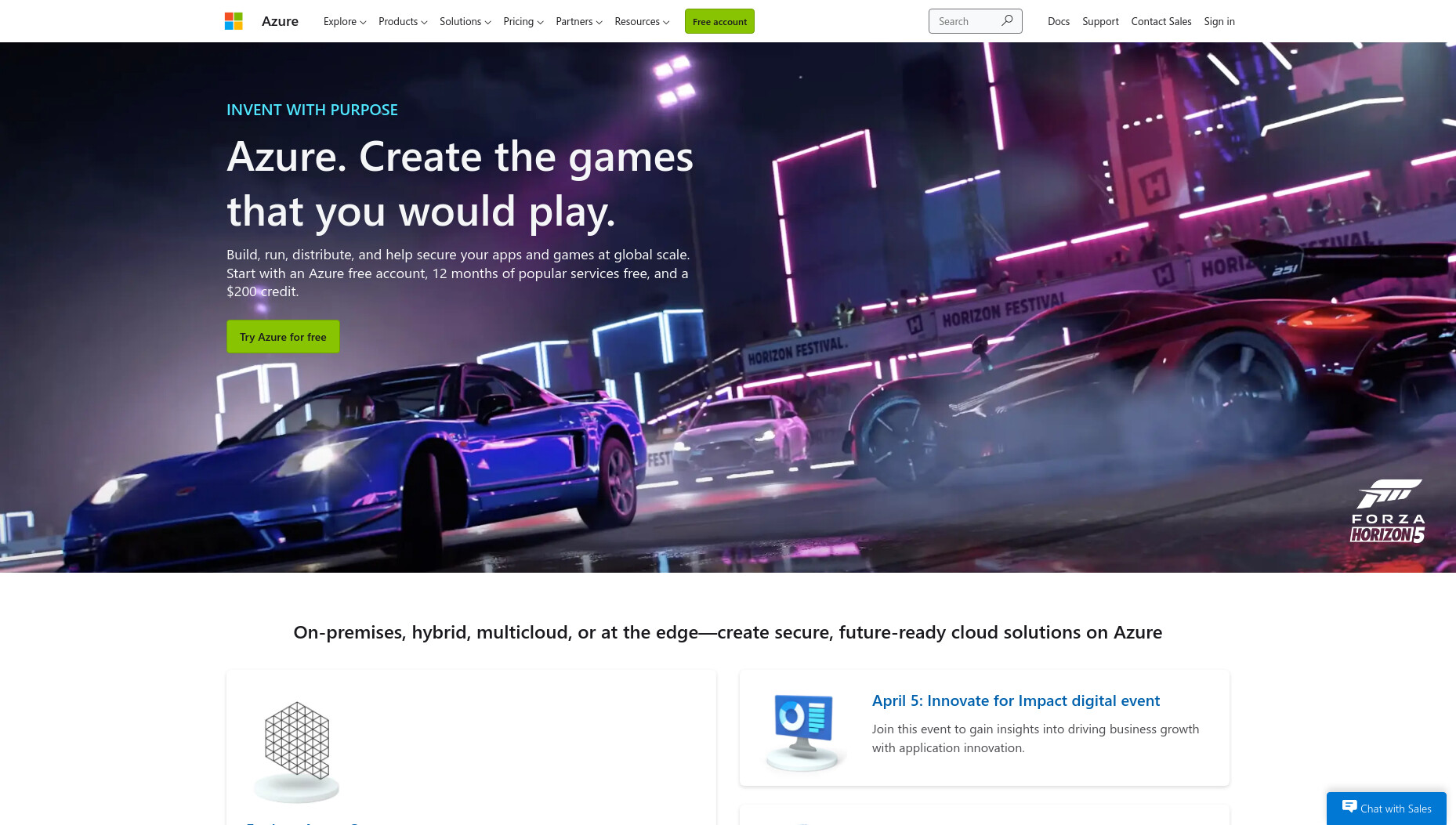Image resolution: width=1456 pixels, height=825 pixels.
Task: Open April 5: Innovate for Impact digital event link
Action: coord(1016,700)
